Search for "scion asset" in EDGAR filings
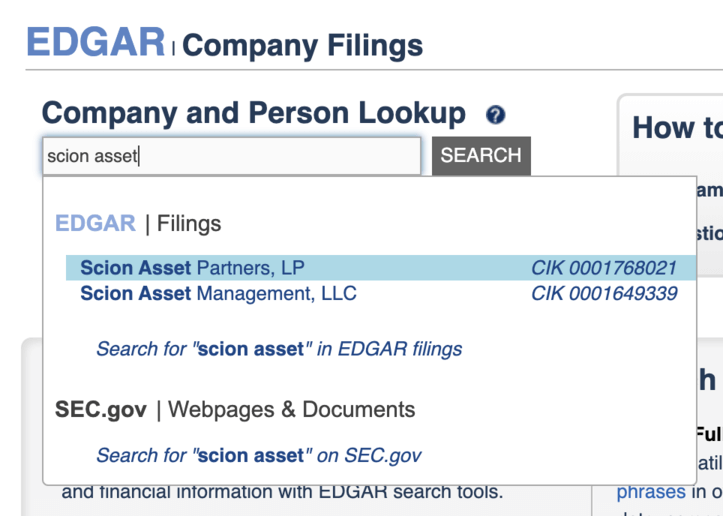 pyautogui.click(x=279, y=349)
